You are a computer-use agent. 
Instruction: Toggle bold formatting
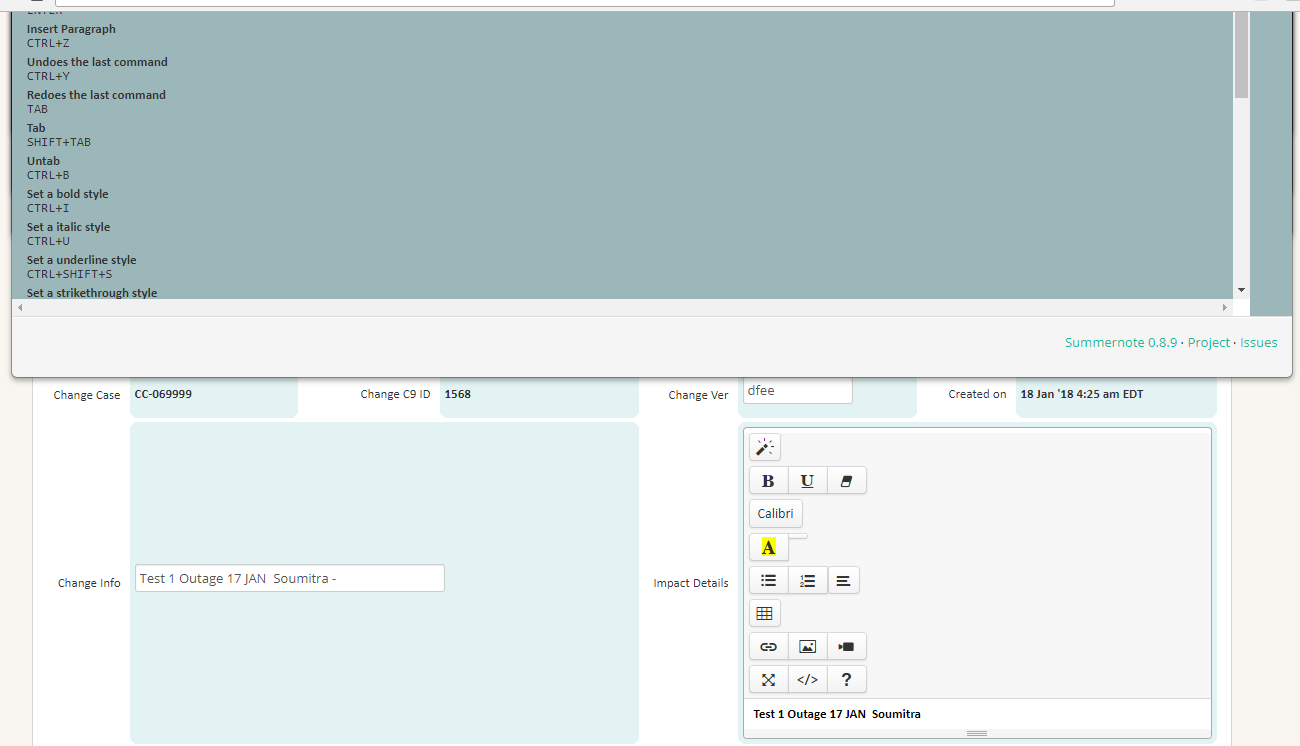tap(768, 480)
